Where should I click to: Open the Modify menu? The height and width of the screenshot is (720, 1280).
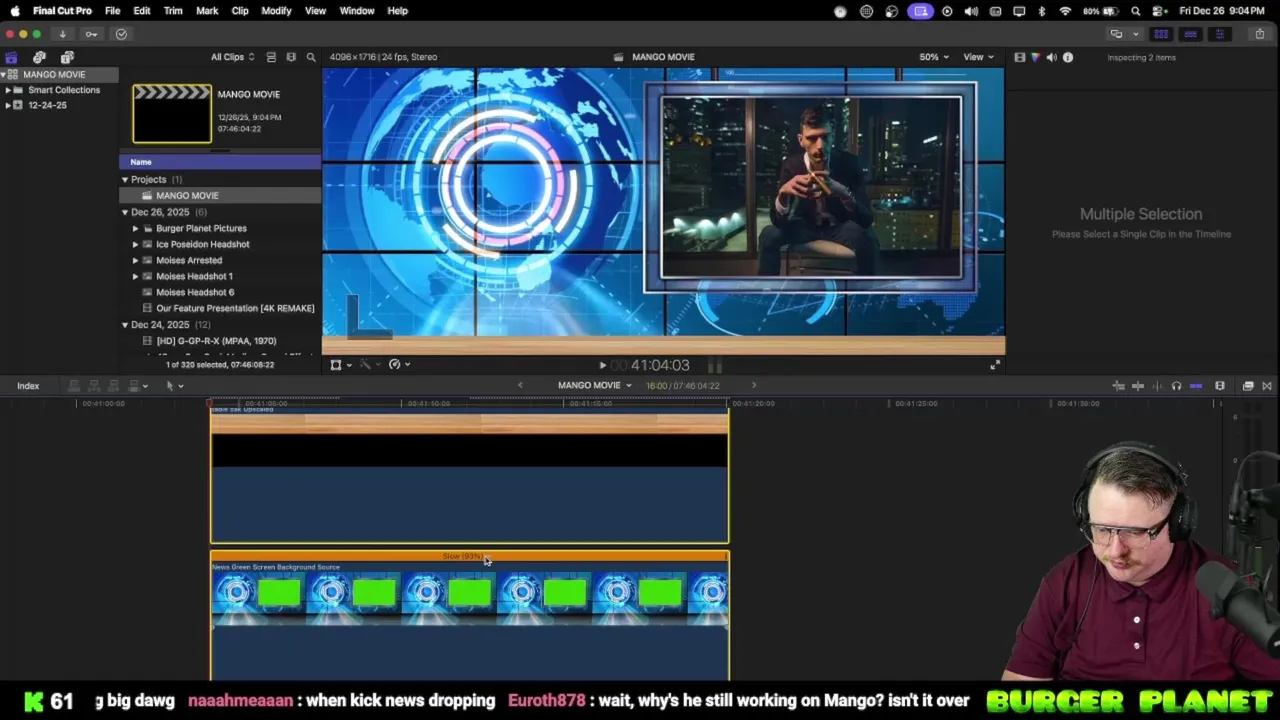[x=276, y=11]
